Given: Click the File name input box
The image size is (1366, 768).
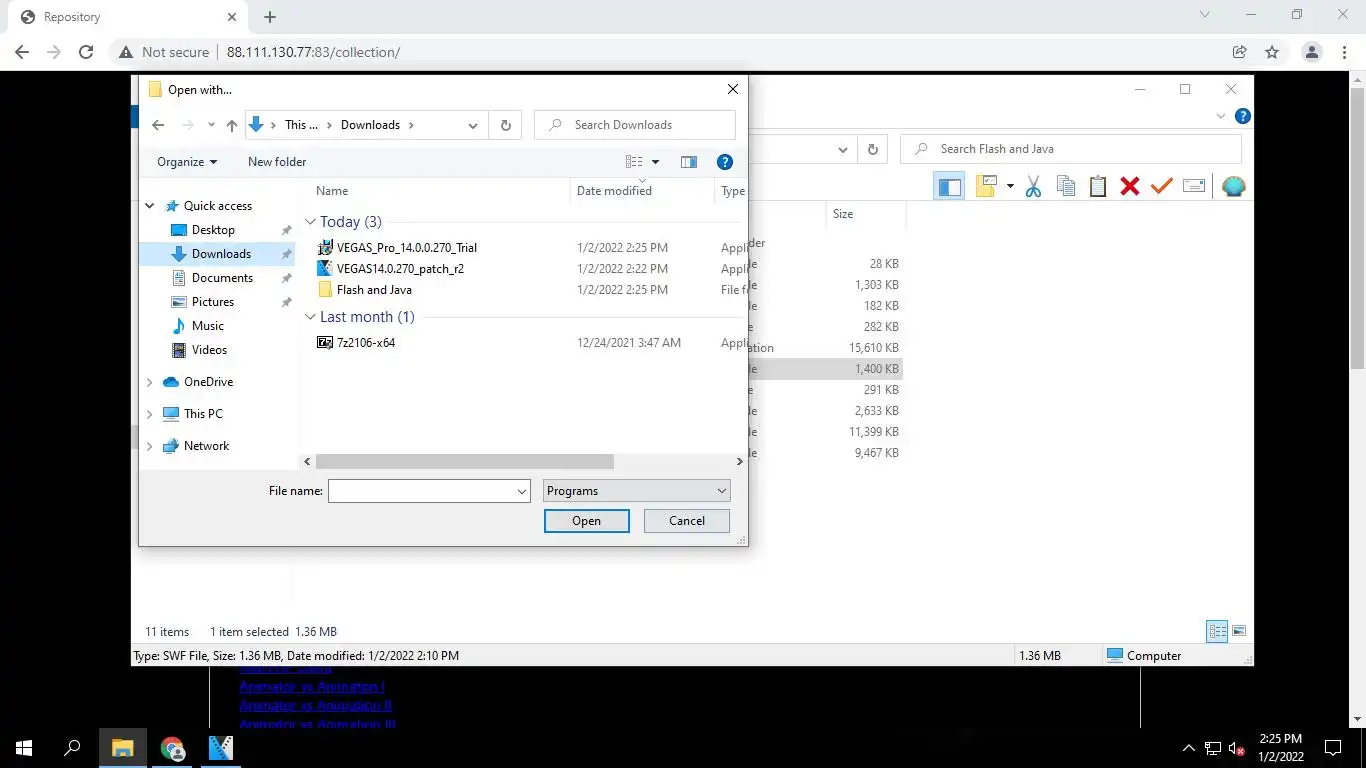Looking at the screenshot, I should tap(428, 491).
